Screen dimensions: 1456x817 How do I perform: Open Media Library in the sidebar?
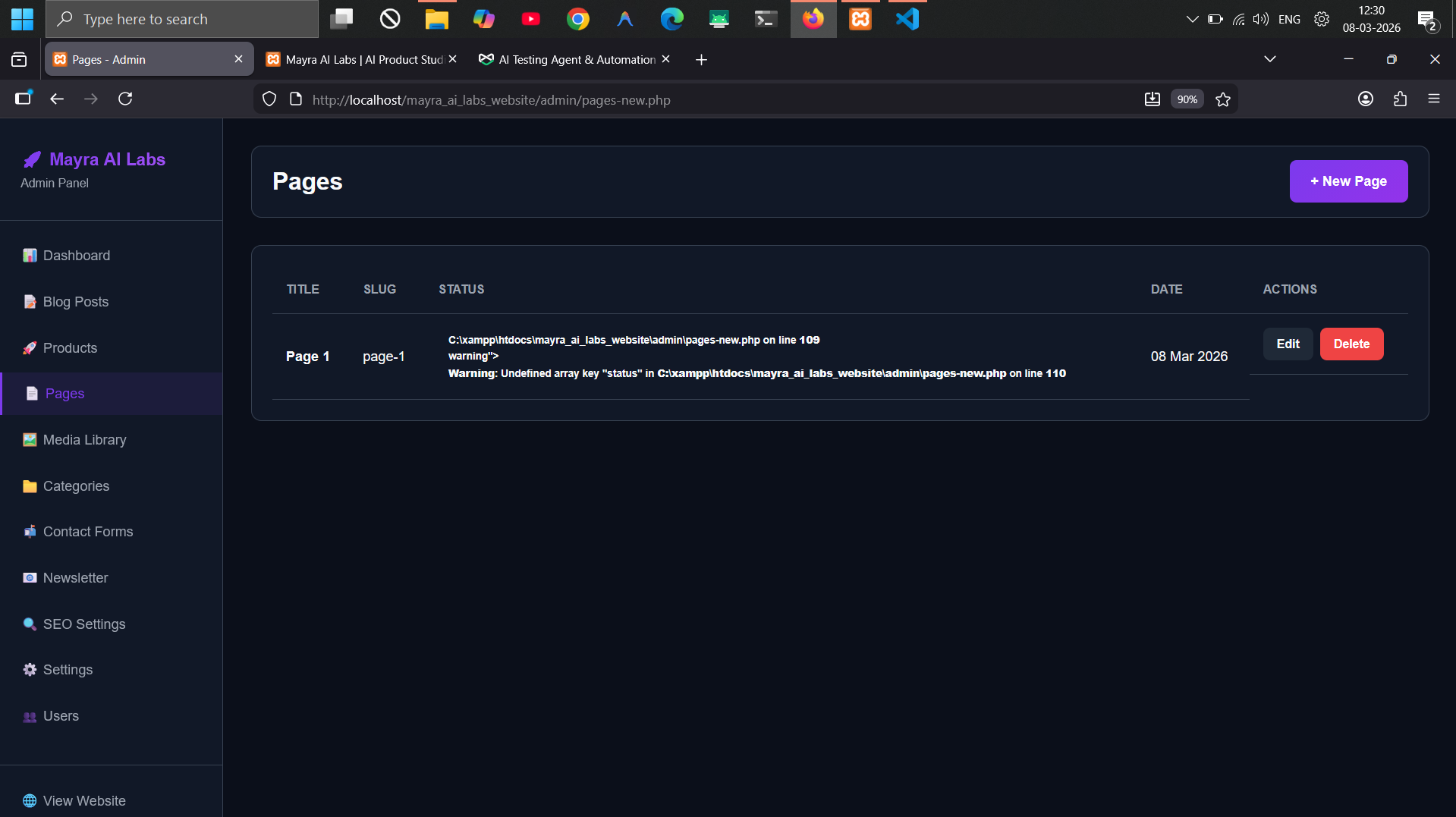point(84,440)
